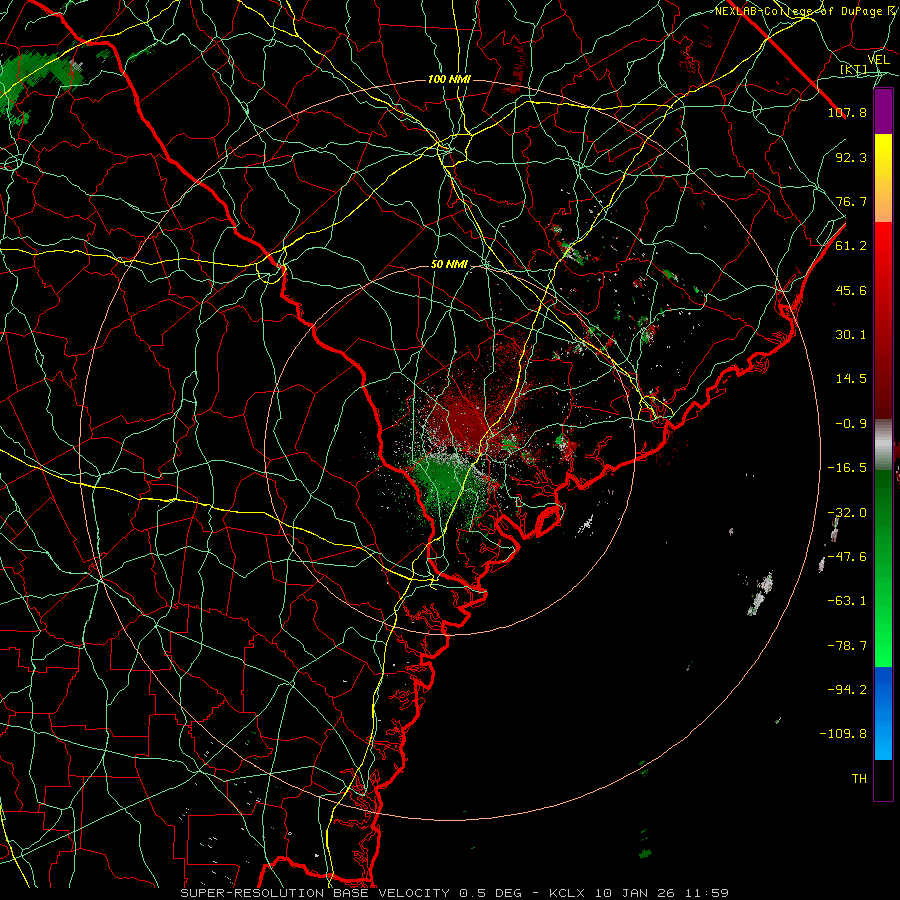This screenshot has width=900, height=900.
Task: Select the 76.7 legend value
Action: point(851,201)
